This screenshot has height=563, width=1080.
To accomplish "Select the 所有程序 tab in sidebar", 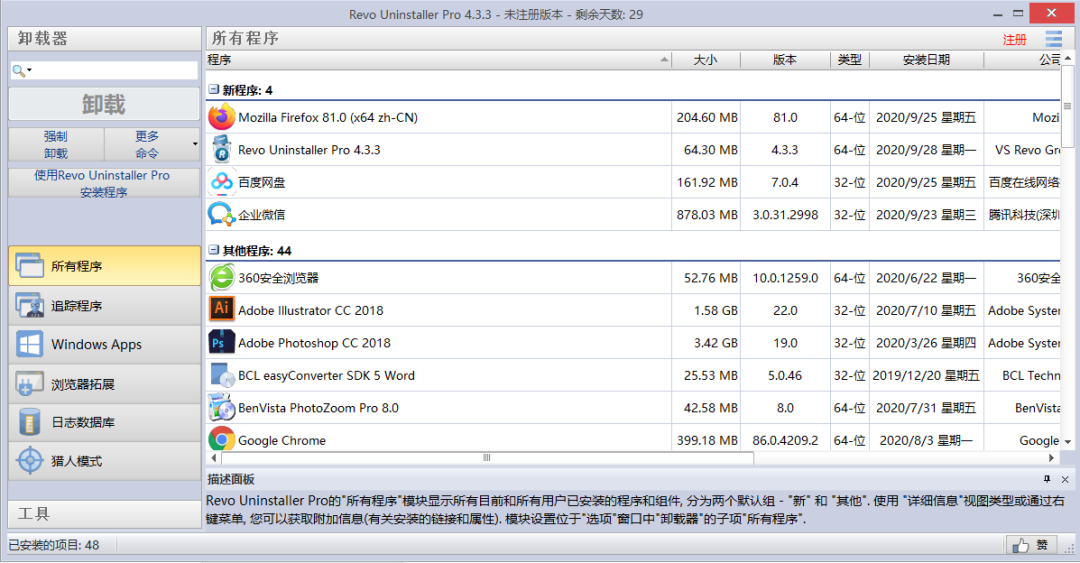I will tap(105, 266).
